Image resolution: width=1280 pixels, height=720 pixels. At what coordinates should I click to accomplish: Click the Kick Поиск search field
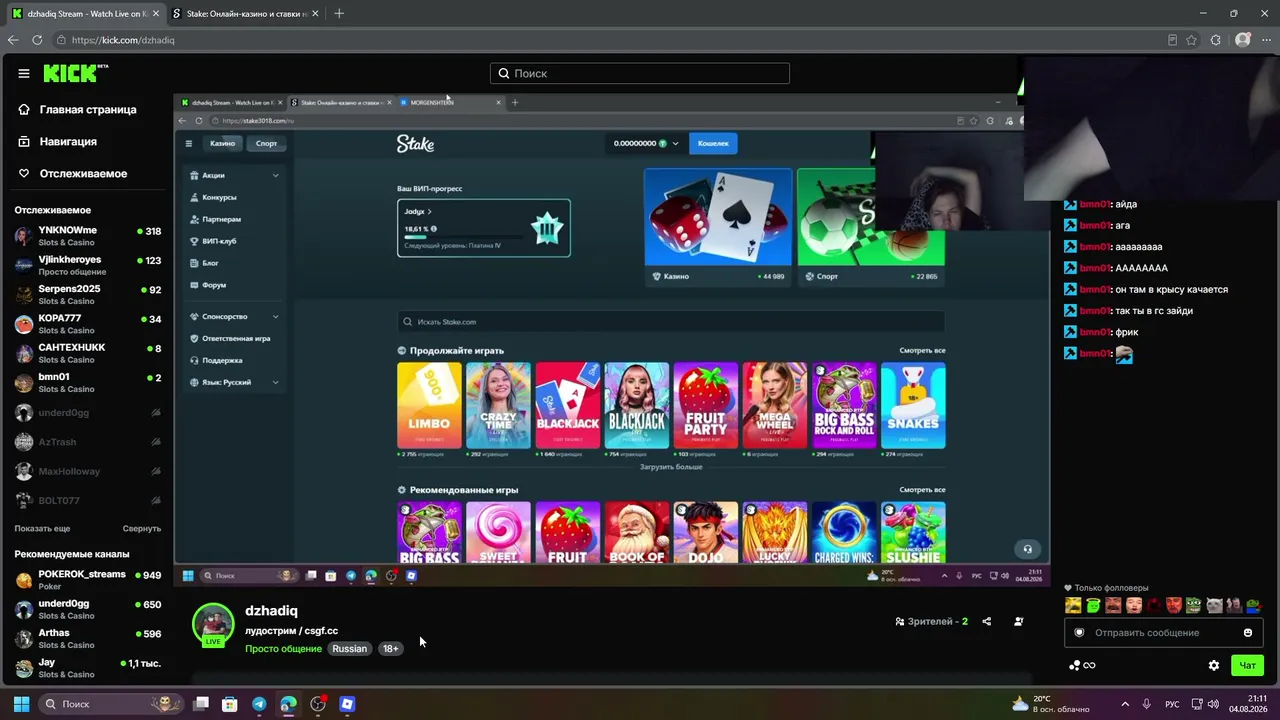(640, 73)
